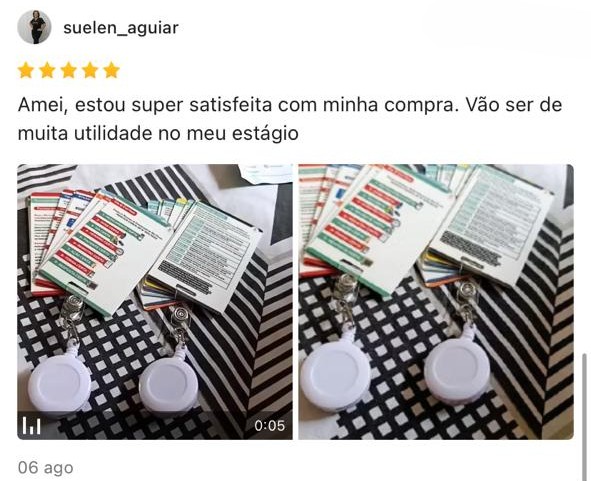The height and width of the screenshot is (481, 591).
Task: Select the third rating star
Action: click(69, 70)
